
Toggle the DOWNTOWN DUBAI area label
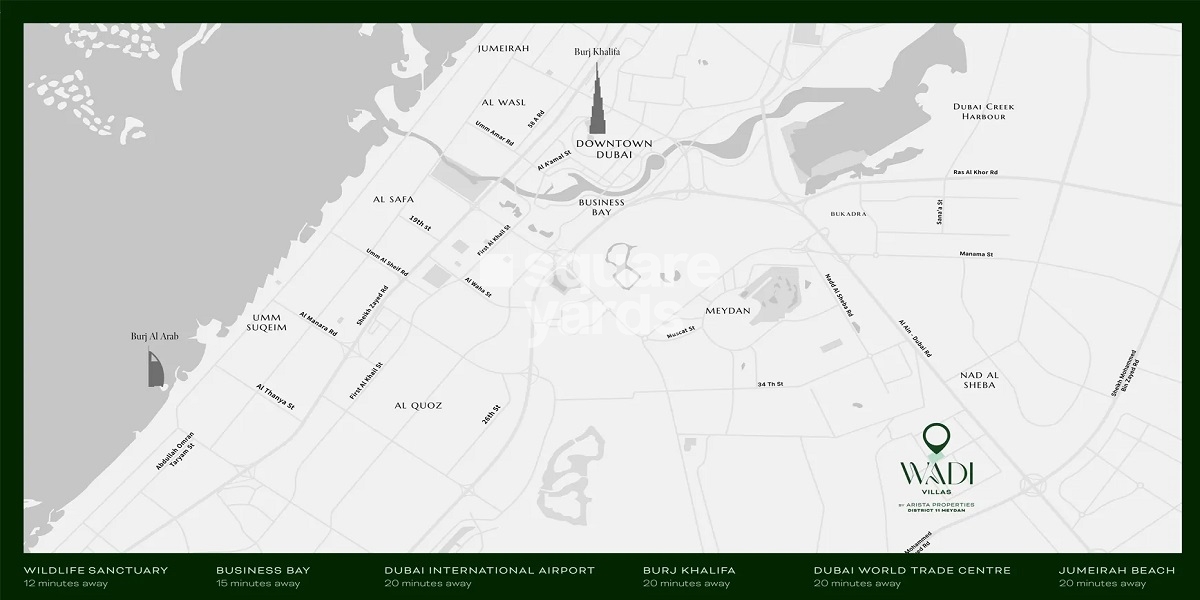point(614,150)
